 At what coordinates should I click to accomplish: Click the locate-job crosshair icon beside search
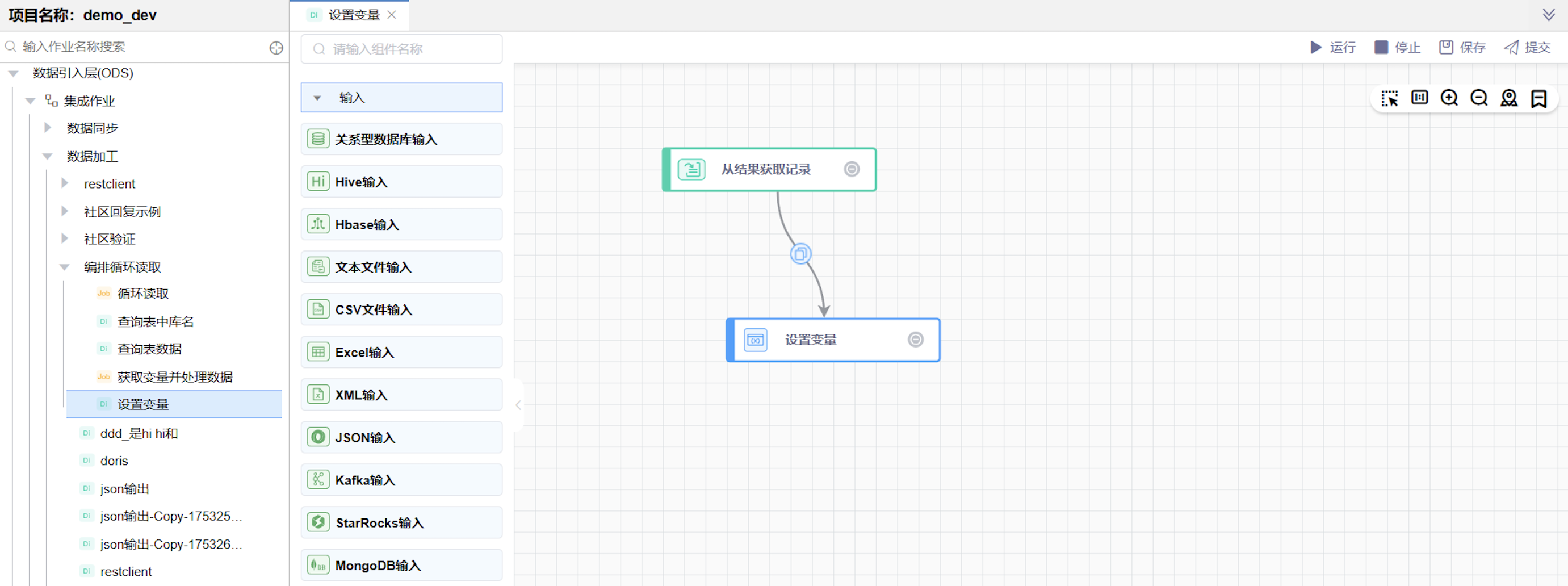(276, 48)
